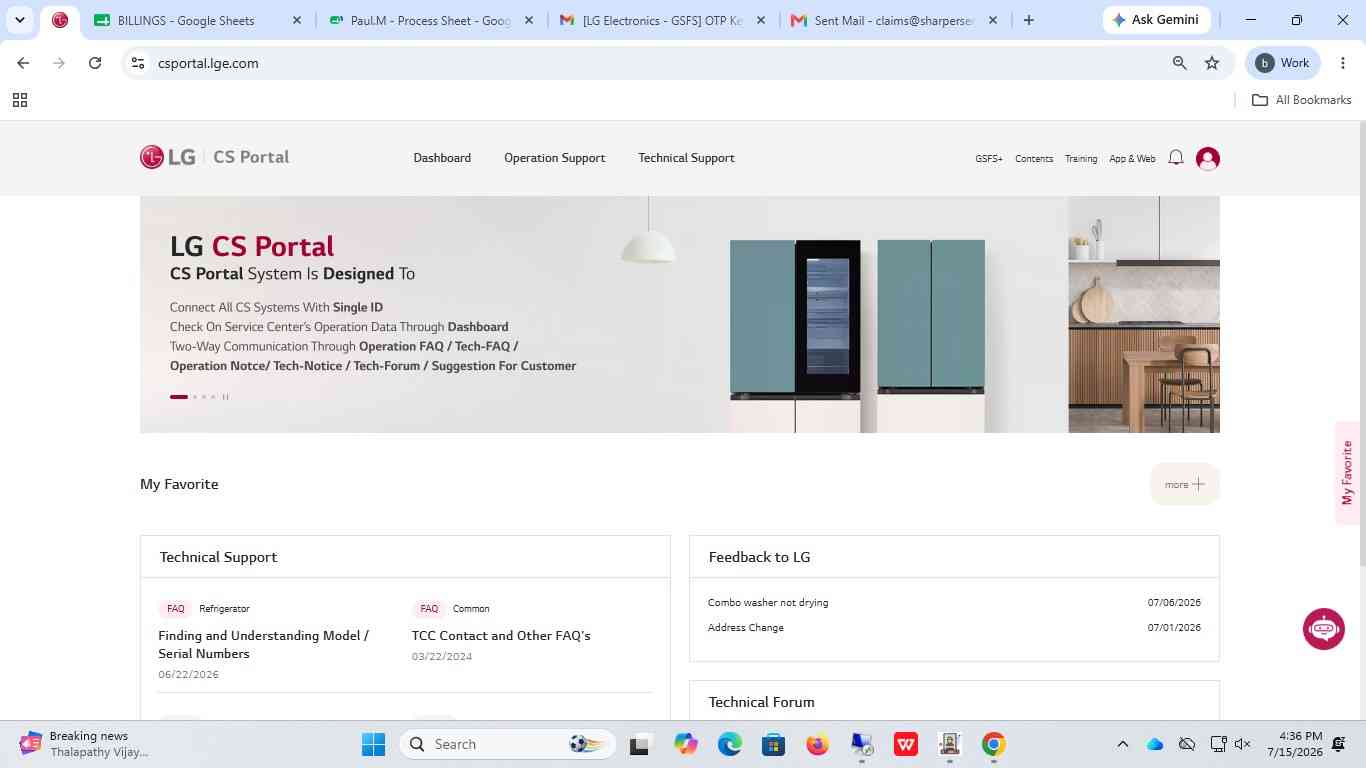Select the second banner slide dot

(195, 397)
